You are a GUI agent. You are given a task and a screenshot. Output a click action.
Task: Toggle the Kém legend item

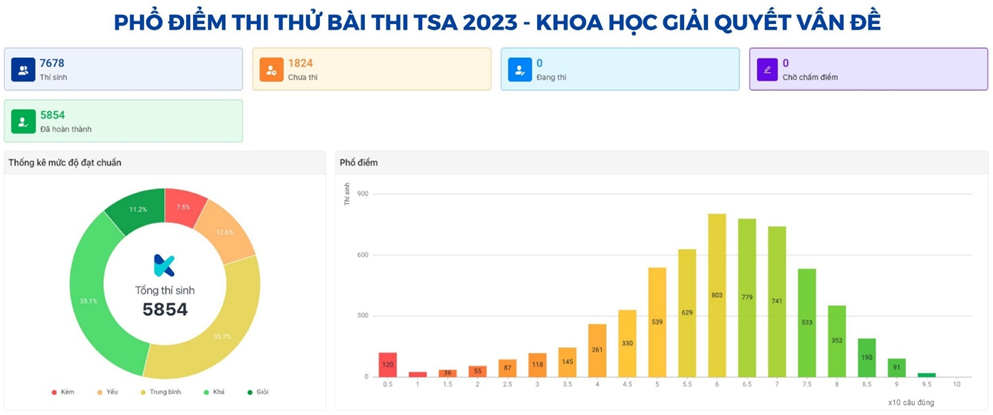(64, 392)
